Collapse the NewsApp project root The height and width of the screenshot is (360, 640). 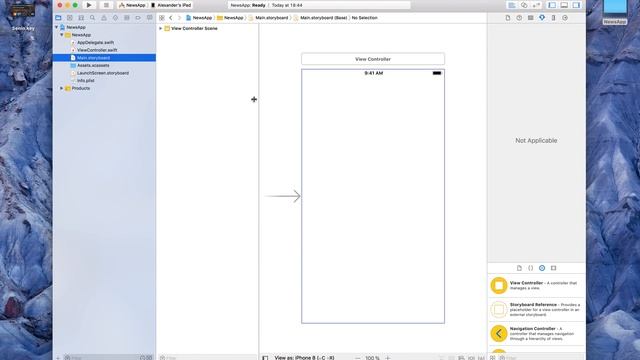57,27
